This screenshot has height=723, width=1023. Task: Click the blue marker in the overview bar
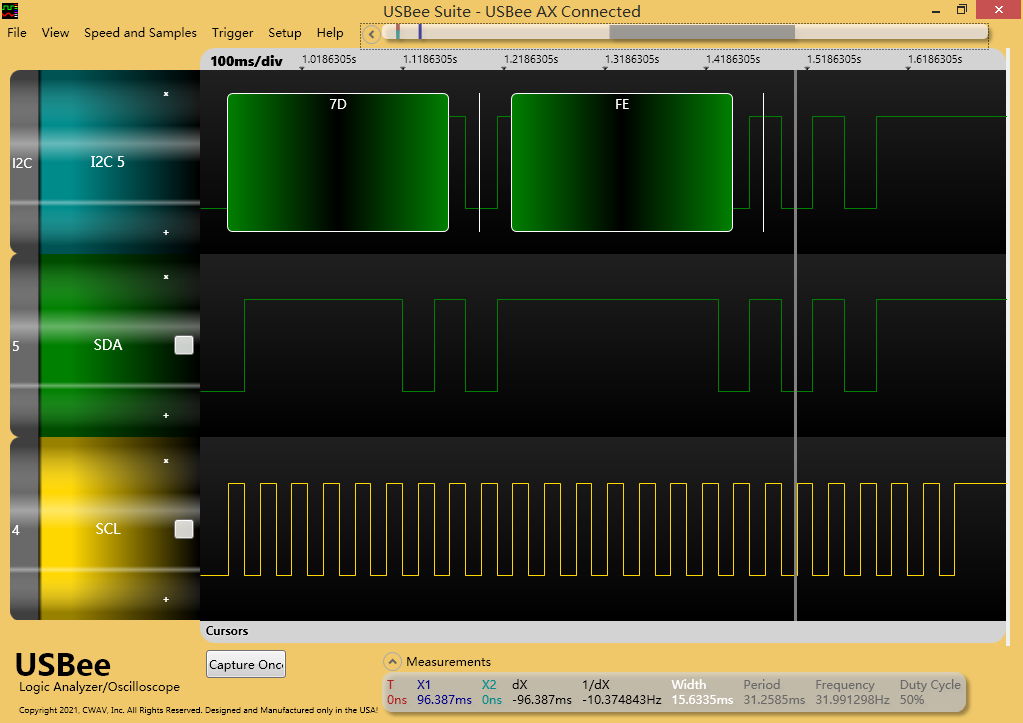pyautogui.click(x=420, y=31)
